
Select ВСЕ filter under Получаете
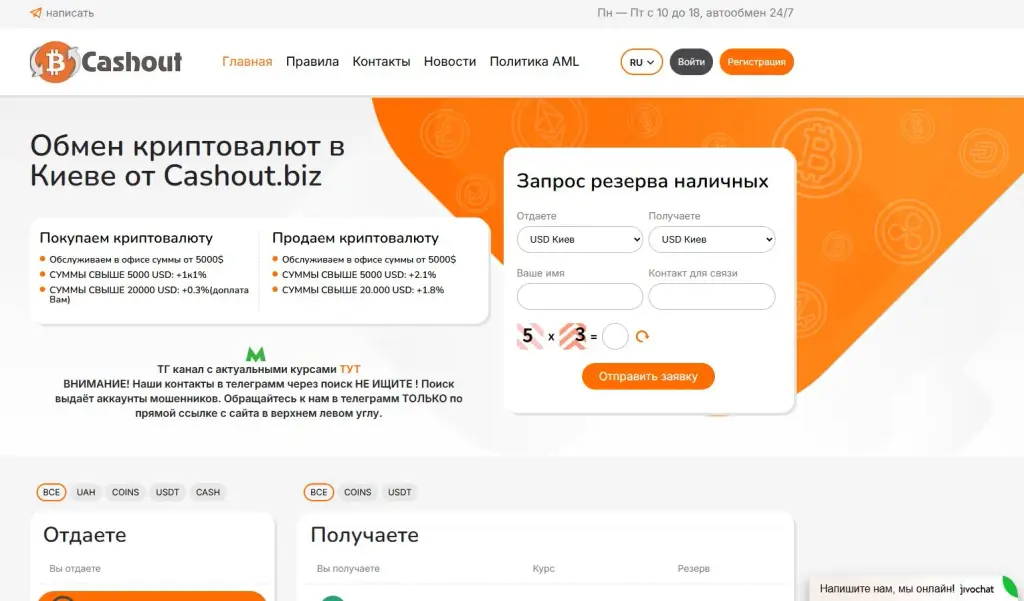coord(319,492)
